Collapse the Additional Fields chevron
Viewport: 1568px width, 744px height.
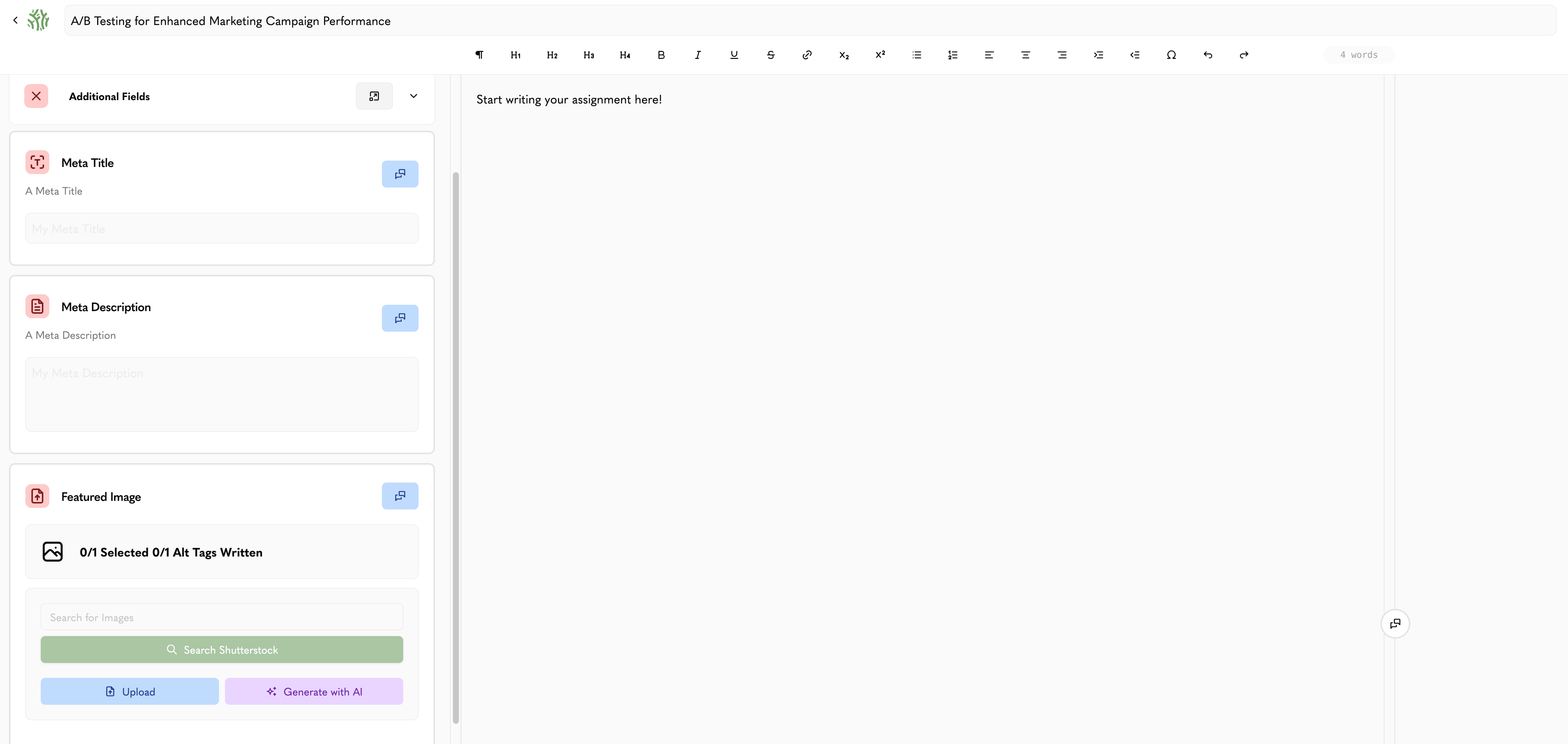pos(413,96)
